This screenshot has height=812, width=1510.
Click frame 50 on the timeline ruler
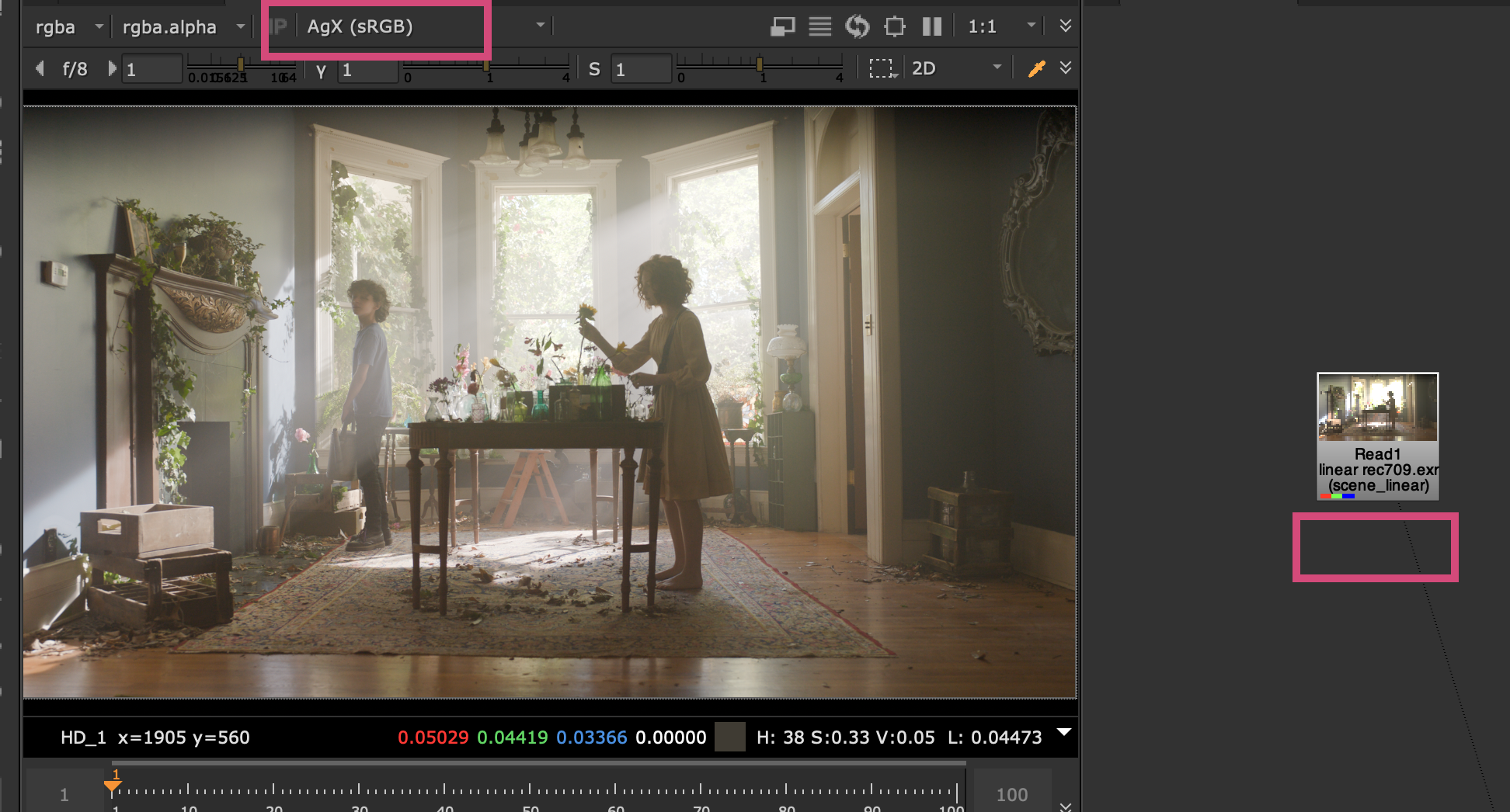click(531, 792)
